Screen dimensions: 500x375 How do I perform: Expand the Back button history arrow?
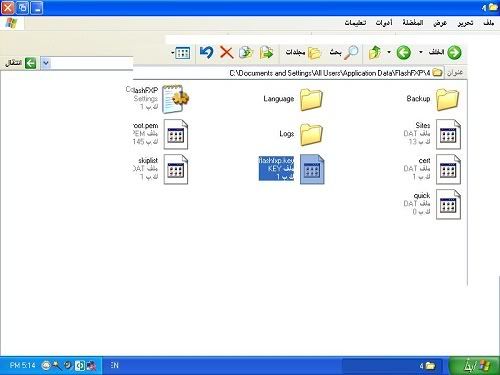click(x=421, y=52)
